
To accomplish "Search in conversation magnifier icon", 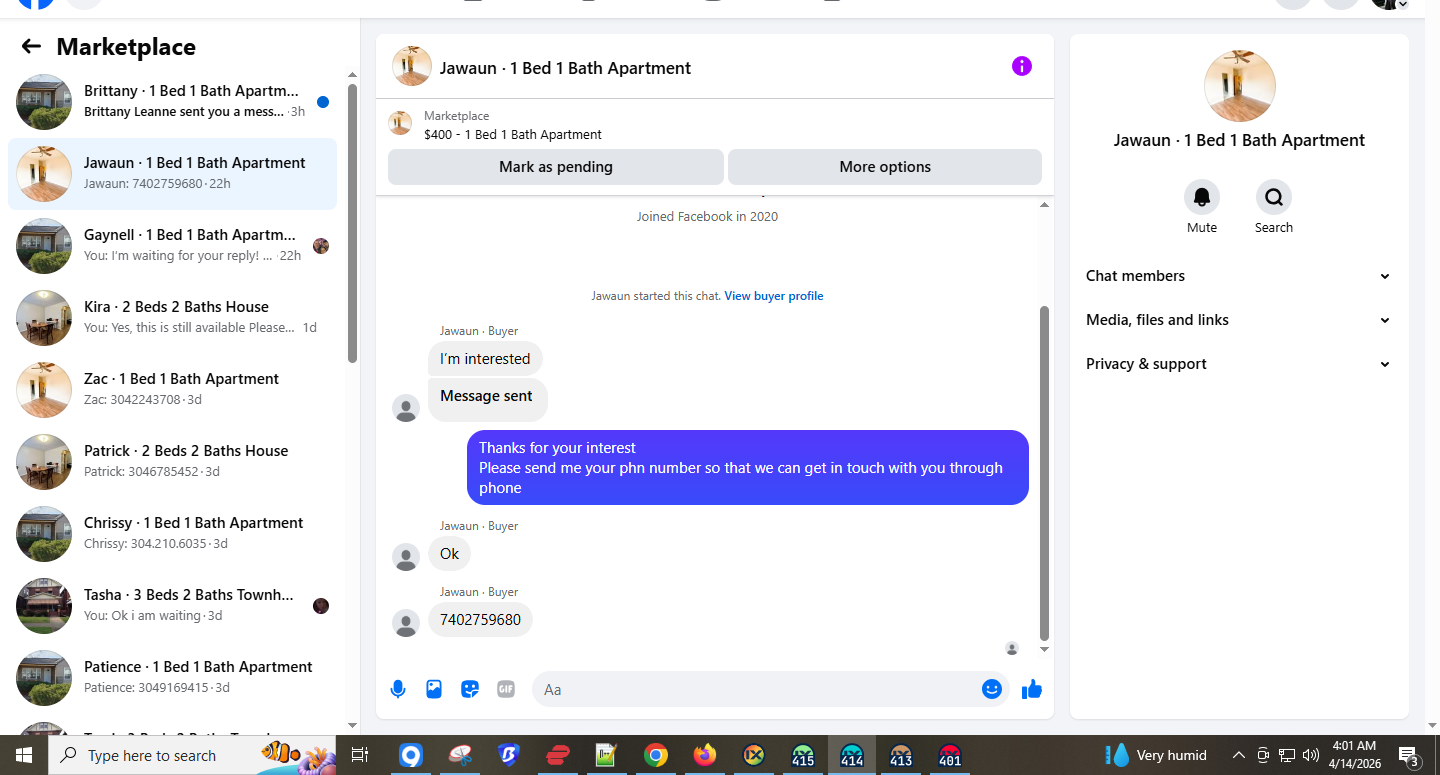I will [x=1274, y=197].
